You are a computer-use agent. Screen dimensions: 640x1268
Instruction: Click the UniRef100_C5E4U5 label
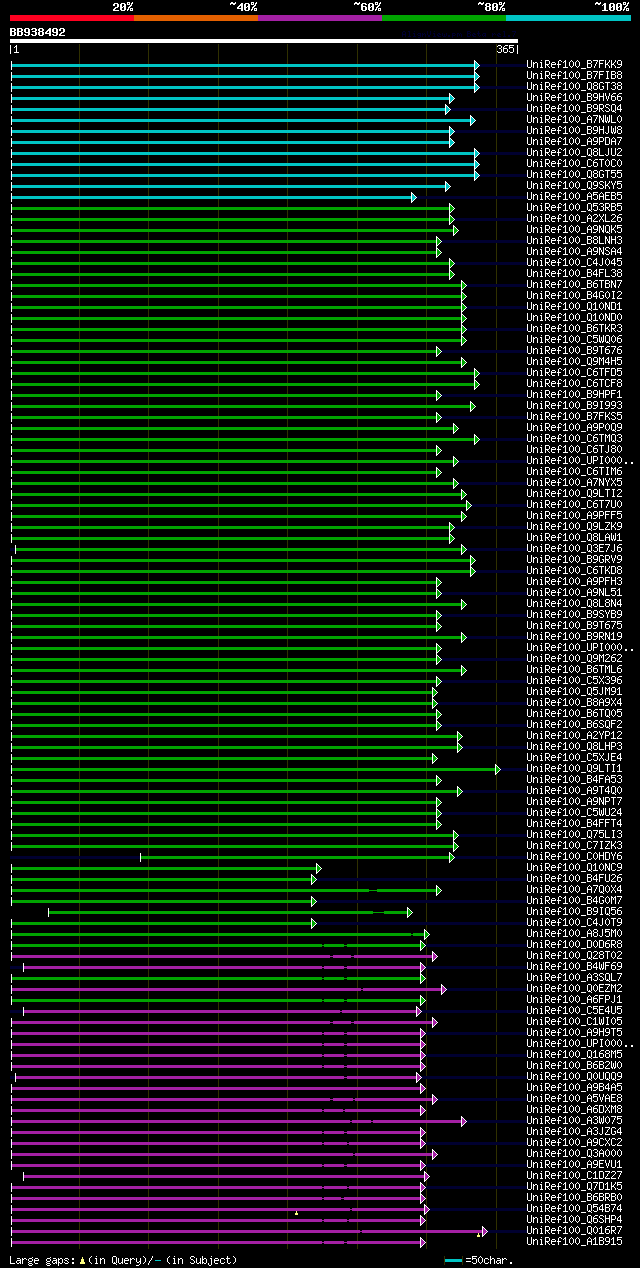coord(574,1011)
